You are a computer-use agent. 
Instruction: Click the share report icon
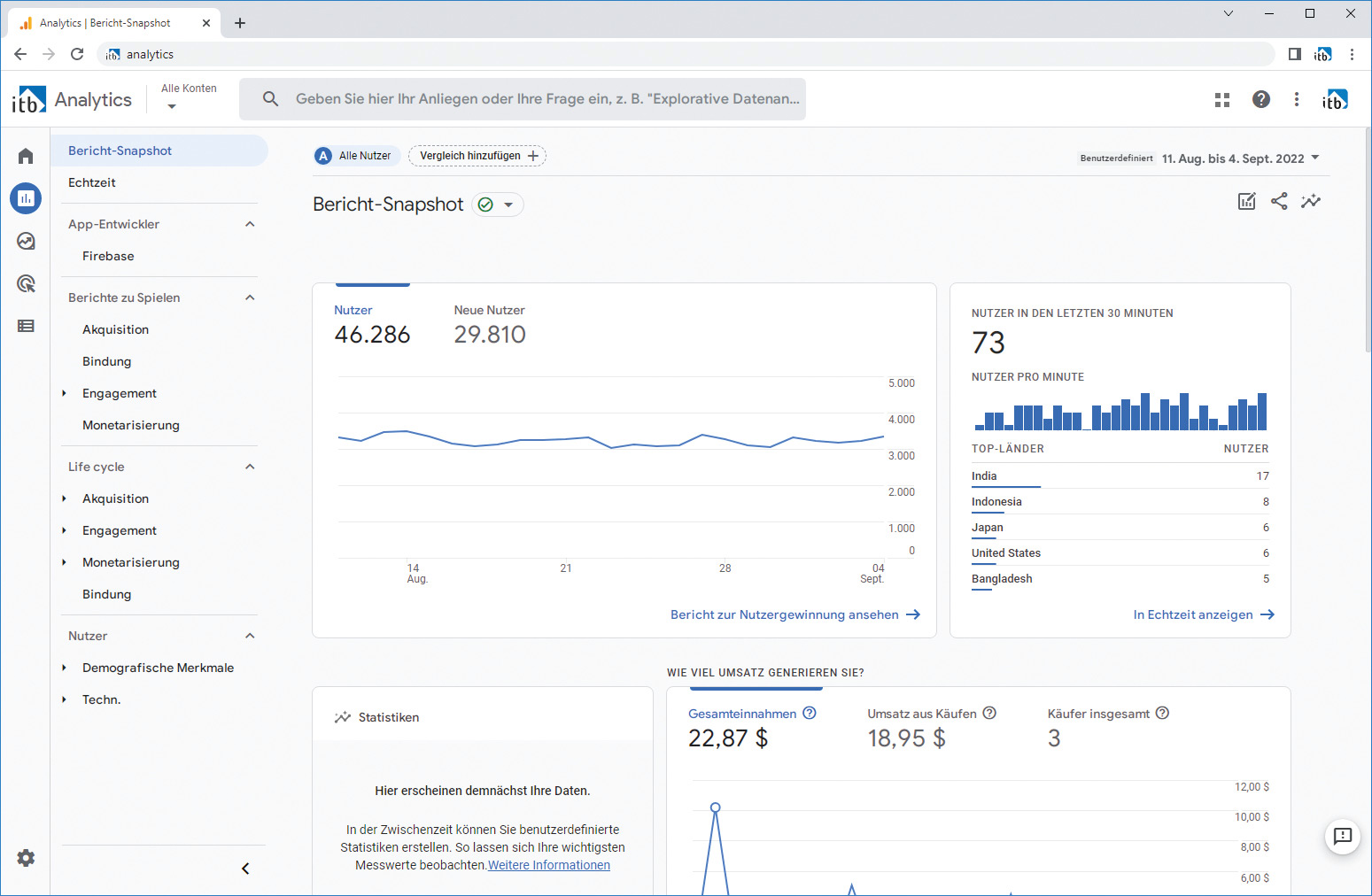click(1279, 201)
